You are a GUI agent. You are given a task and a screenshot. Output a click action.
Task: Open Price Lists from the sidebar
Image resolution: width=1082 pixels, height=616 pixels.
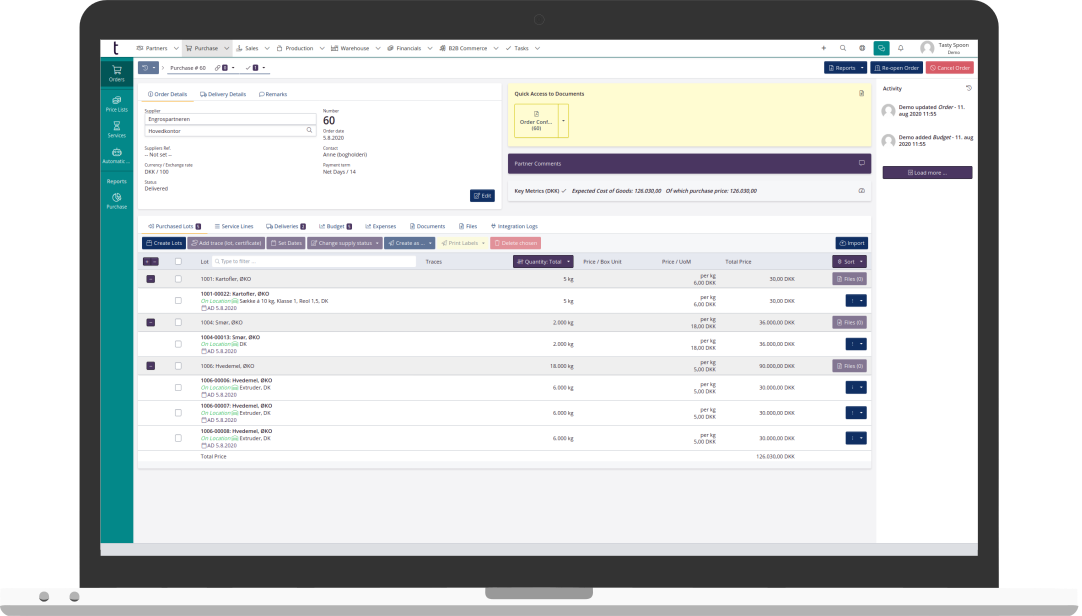coord(117,103)
